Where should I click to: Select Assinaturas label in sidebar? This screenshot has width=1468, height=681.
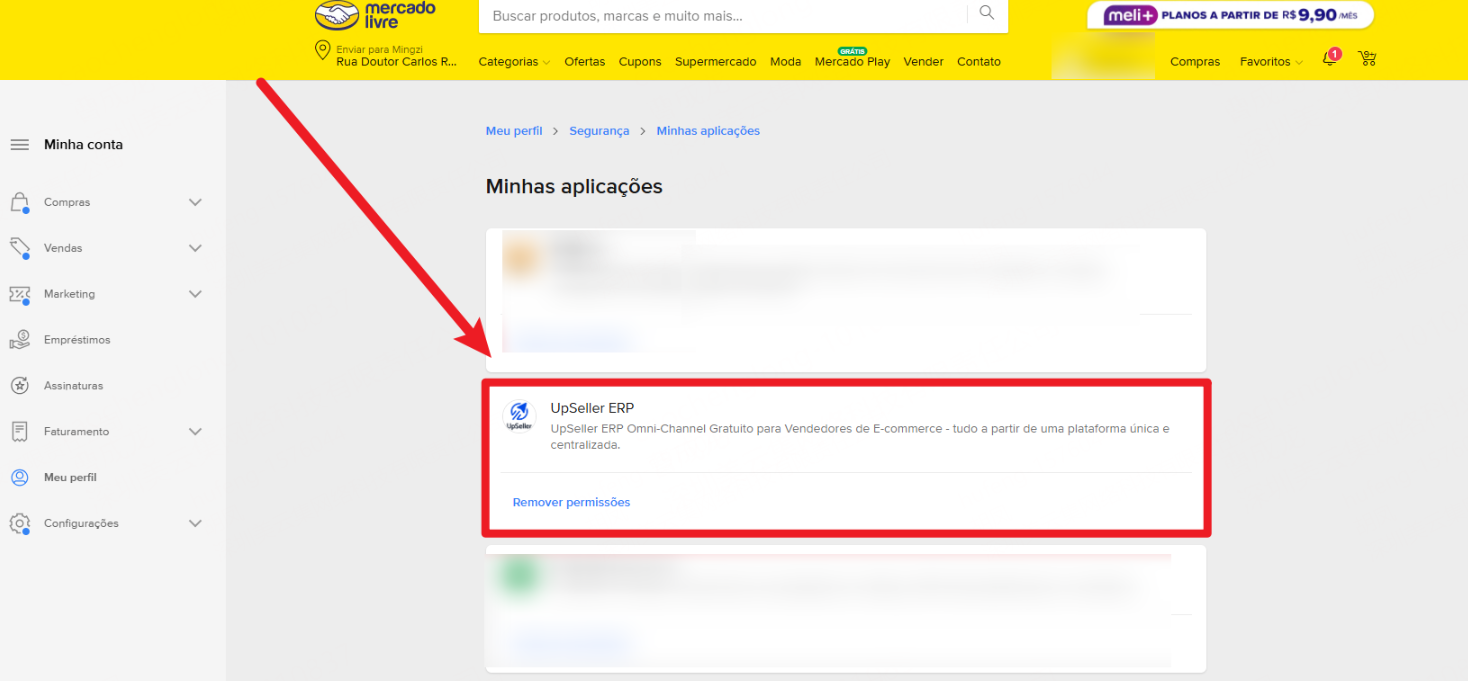coord(73,386)
